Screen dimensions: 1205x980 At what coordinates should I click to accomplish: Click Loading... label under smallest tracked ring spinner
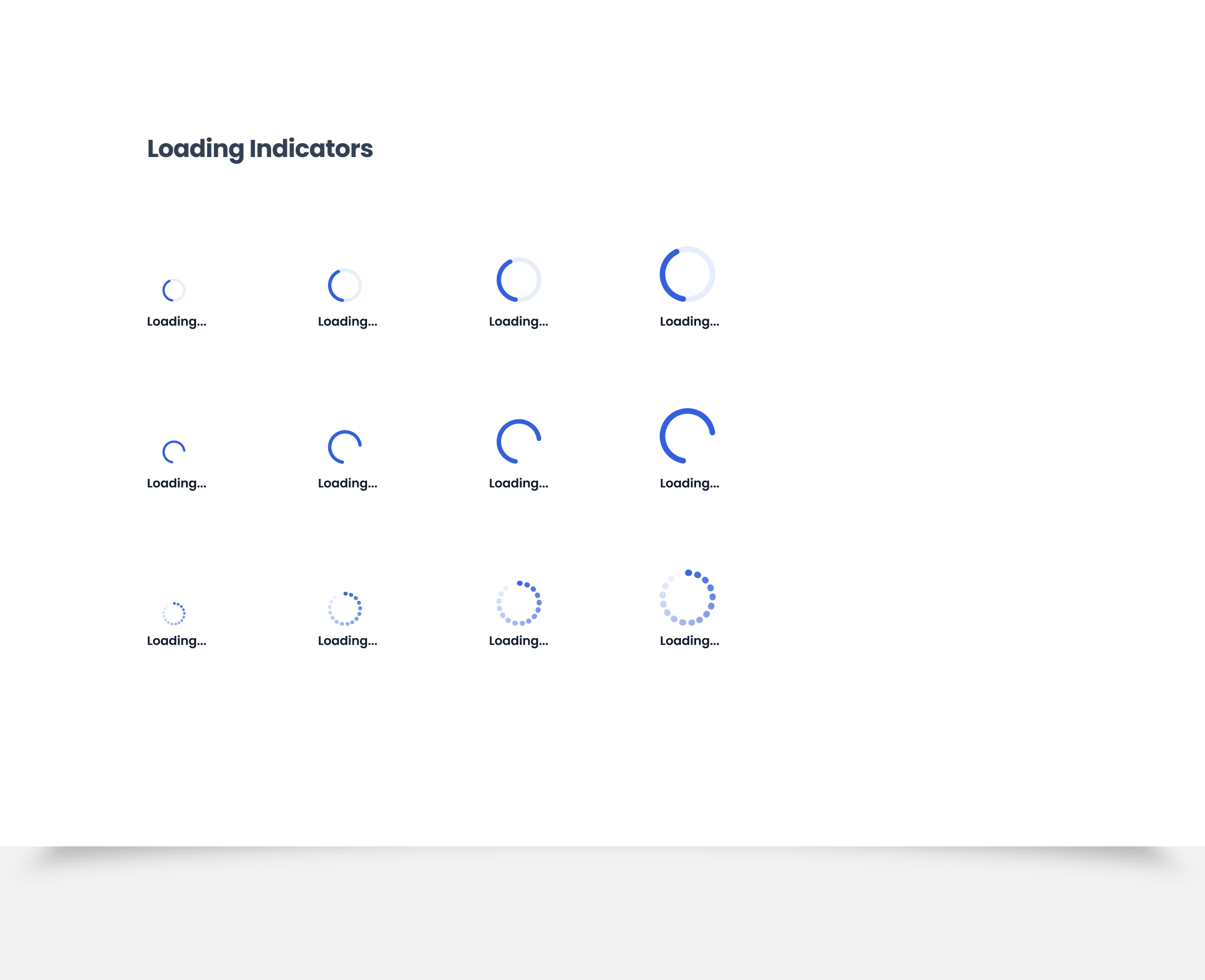(177, 321)
